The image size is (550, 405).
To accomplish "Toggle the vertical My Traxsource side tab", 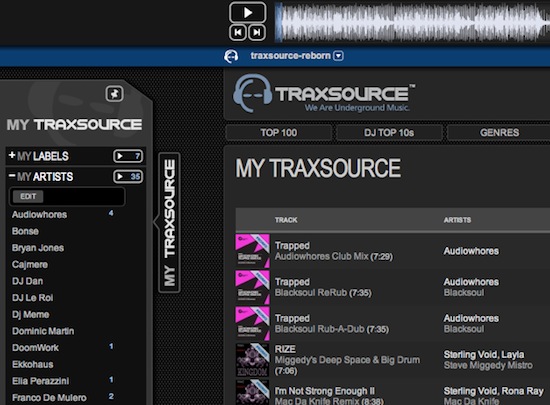I will tap(169, 223).
